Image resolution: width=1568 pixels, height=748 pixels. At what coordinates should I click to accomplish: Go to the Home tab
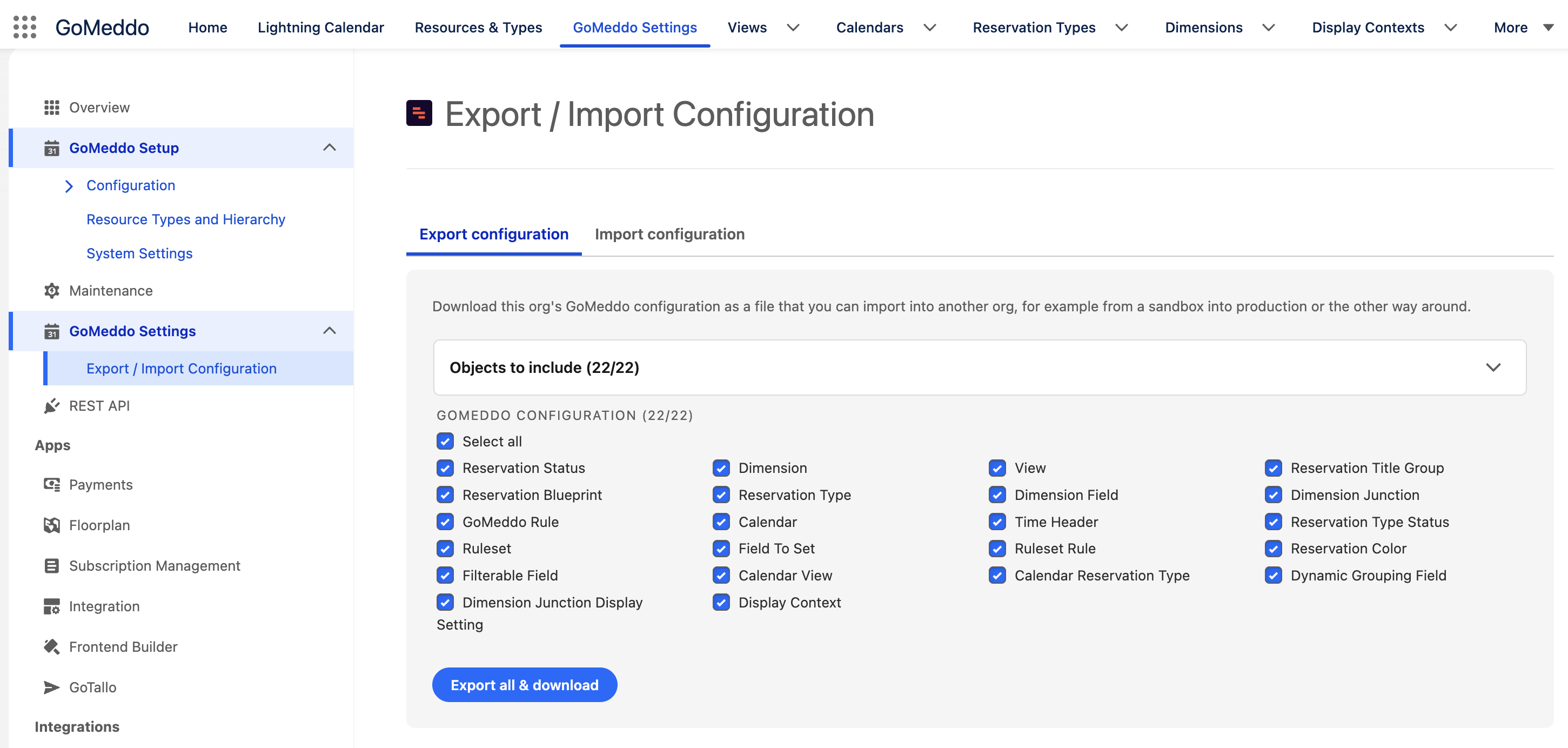[x=207, y=28]
